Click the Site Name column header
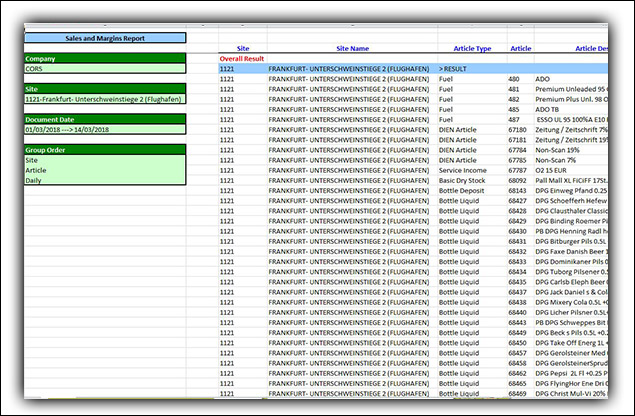Screen dimensions: 635x416 [352, 48]
